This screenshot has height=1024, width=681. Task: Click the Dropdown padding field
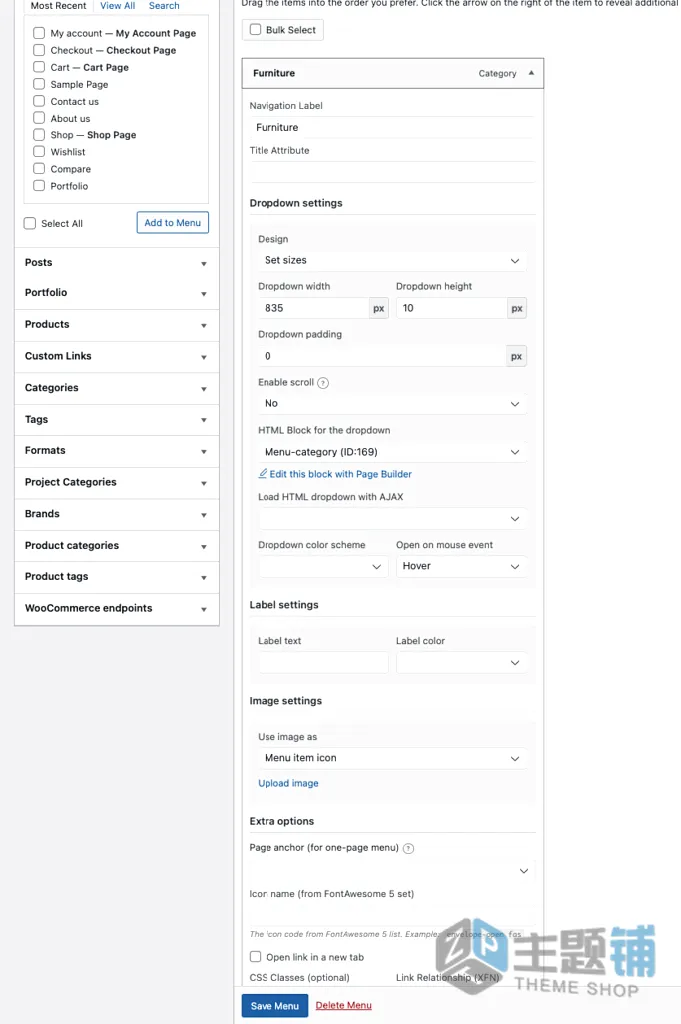[x=383, y=356]
